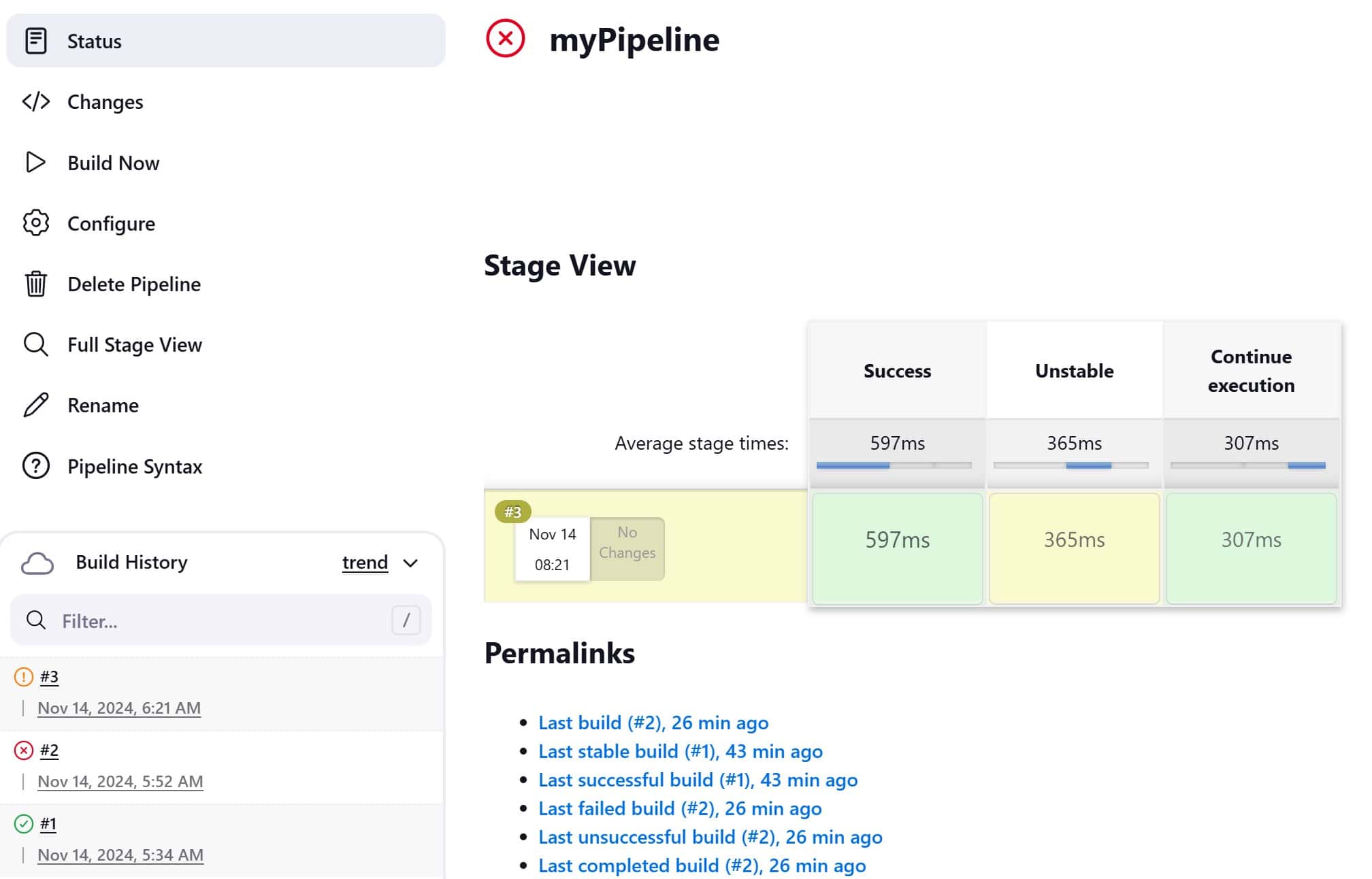Click the No Changes cell for build #3
1372x879 pixels.
[x=626, y=542]
